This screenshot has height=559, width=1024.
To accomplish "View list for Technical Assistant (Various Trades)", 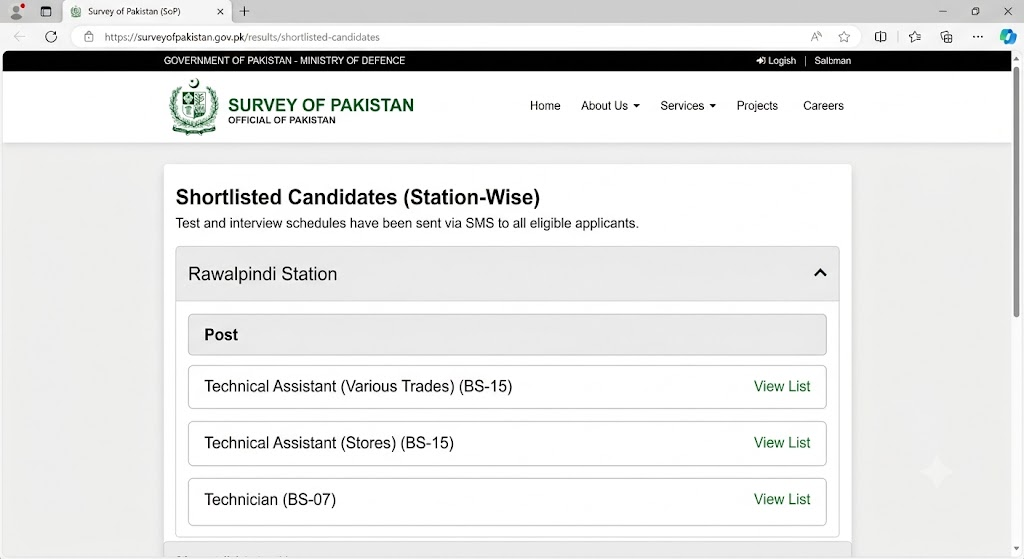I will pos(782,387).
